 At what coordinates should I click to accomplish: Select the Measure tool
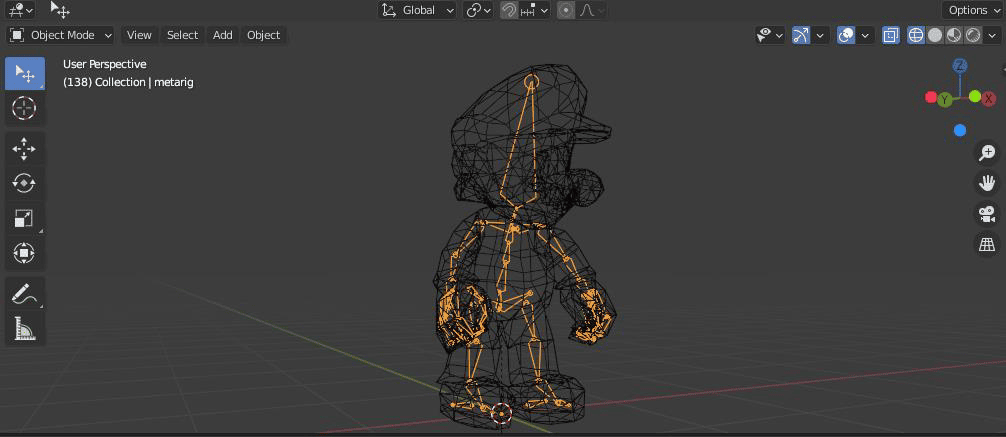(25, 329)
